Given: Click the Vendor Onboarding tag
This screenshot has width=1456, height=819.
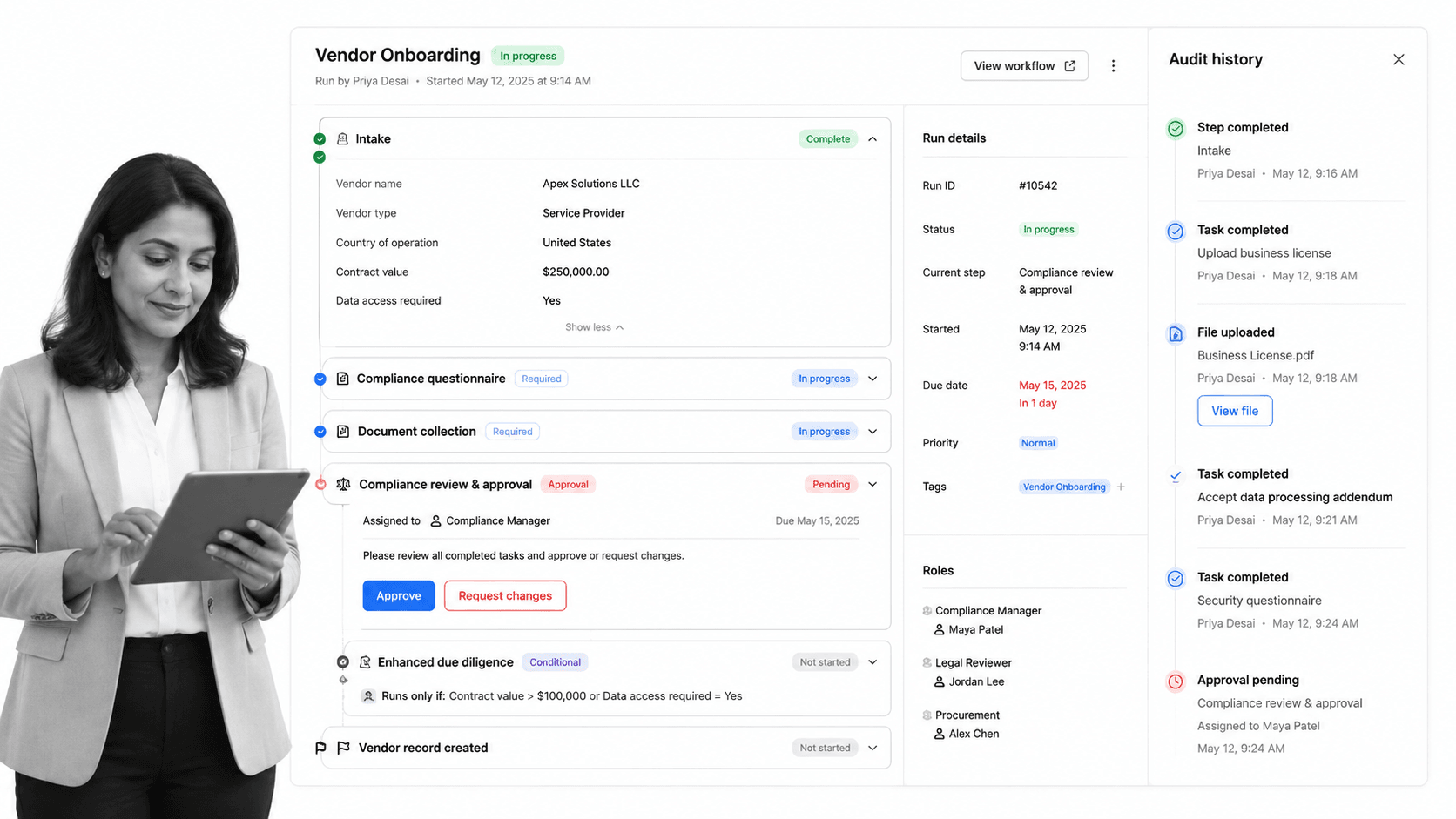Looking at the screenshot, I should pos(1064,487).
